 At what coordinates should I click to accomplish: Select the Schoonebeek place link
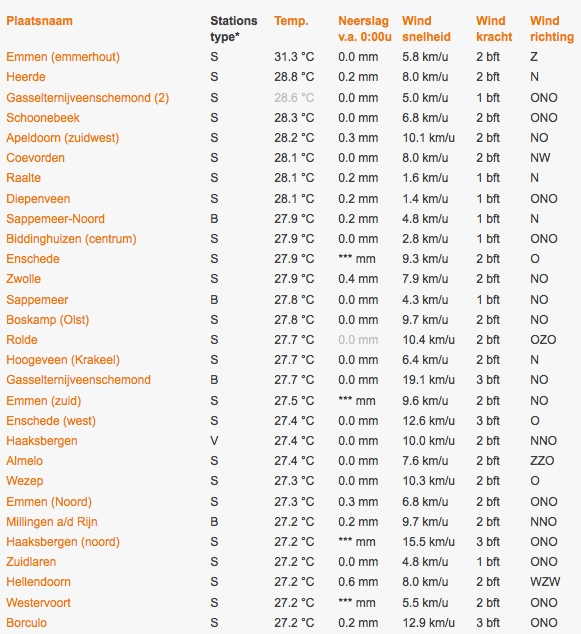point(43,118)
